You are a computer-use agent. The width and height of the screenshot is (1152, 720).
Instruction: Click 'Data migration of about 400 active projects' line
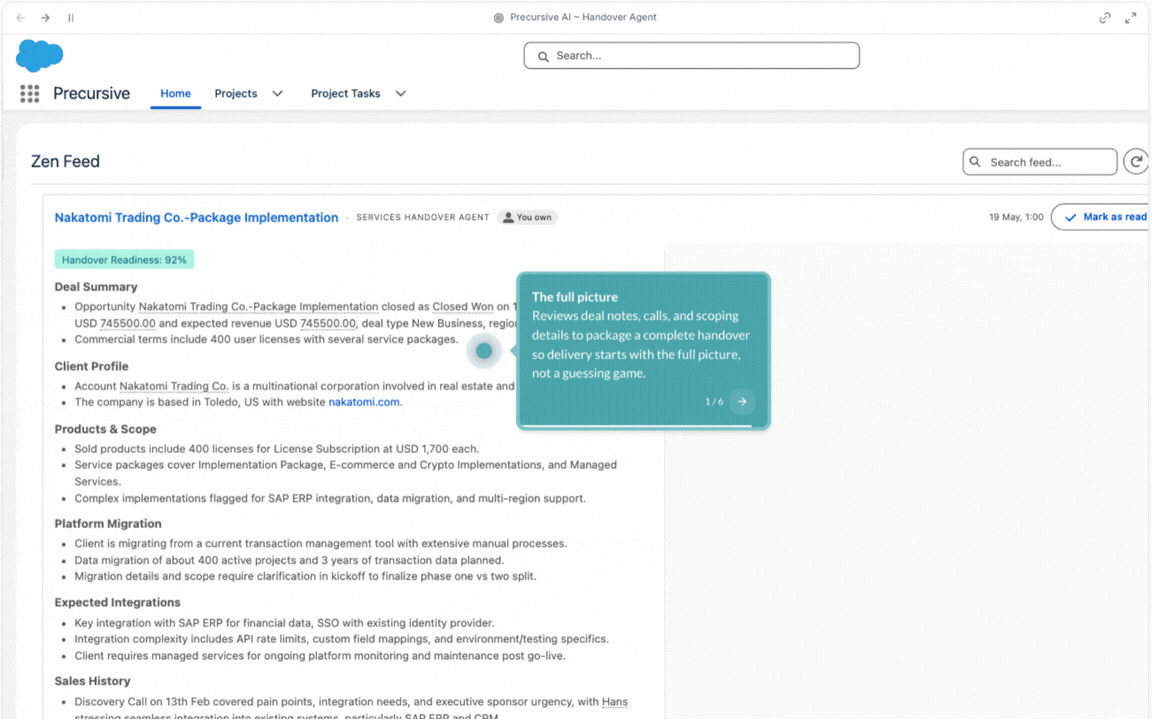click(289, 561)
